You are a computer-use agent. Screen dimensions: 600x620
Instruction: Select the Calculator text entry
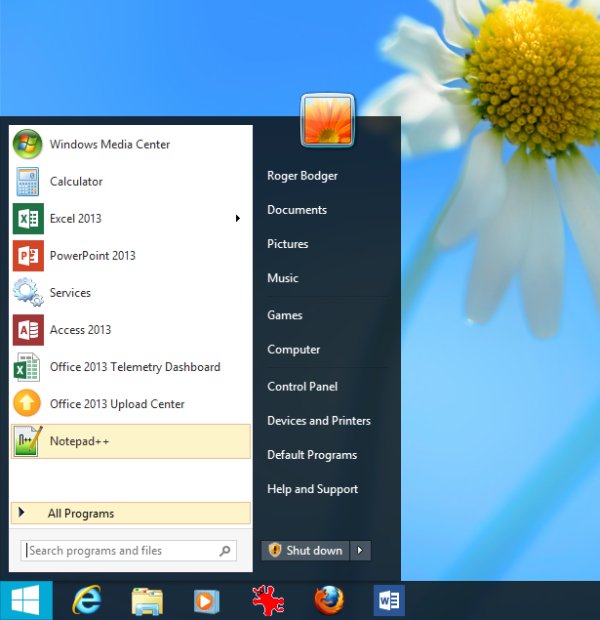click(76, 181)
